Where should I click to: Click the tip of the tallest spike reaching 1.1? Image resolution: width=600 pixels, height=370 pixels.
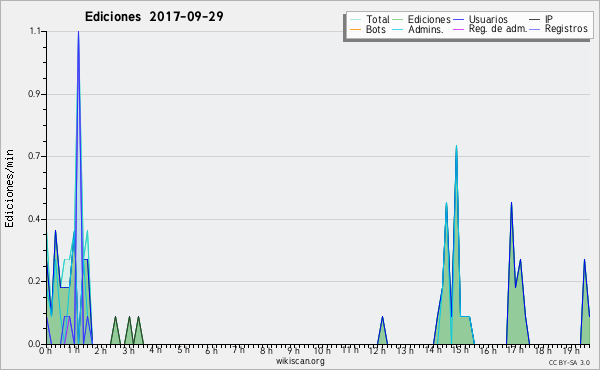[78, 32]
